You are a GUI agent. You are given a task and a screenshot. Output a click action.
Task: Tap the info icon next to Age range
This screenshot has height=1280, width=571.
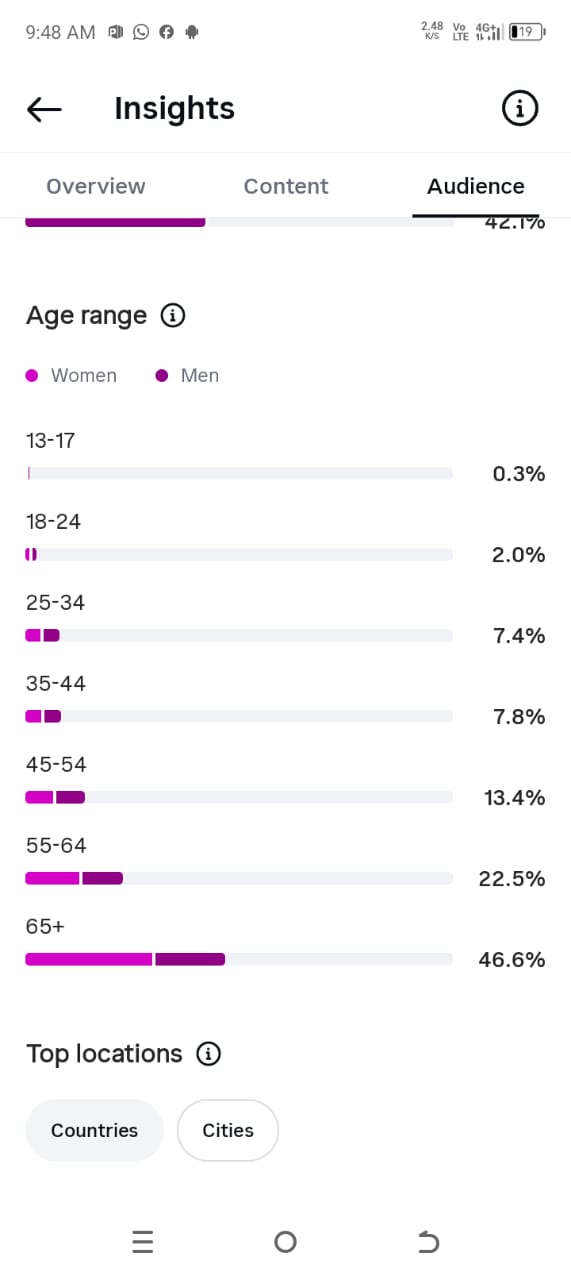point(173,316)
